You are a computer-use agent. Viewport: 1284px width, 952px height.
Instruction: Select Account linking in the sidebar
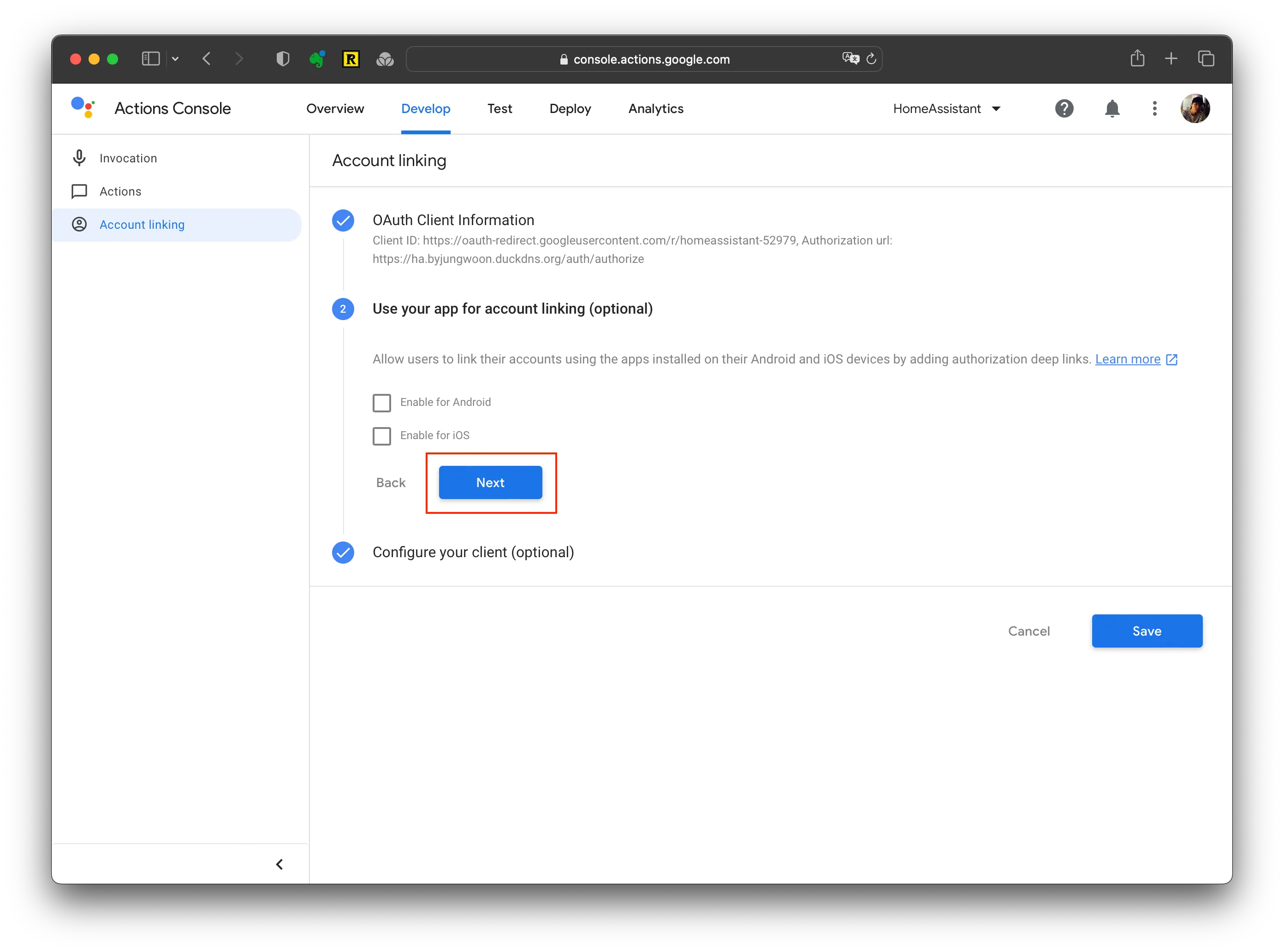pyautogui.click(x=176, y=225)
